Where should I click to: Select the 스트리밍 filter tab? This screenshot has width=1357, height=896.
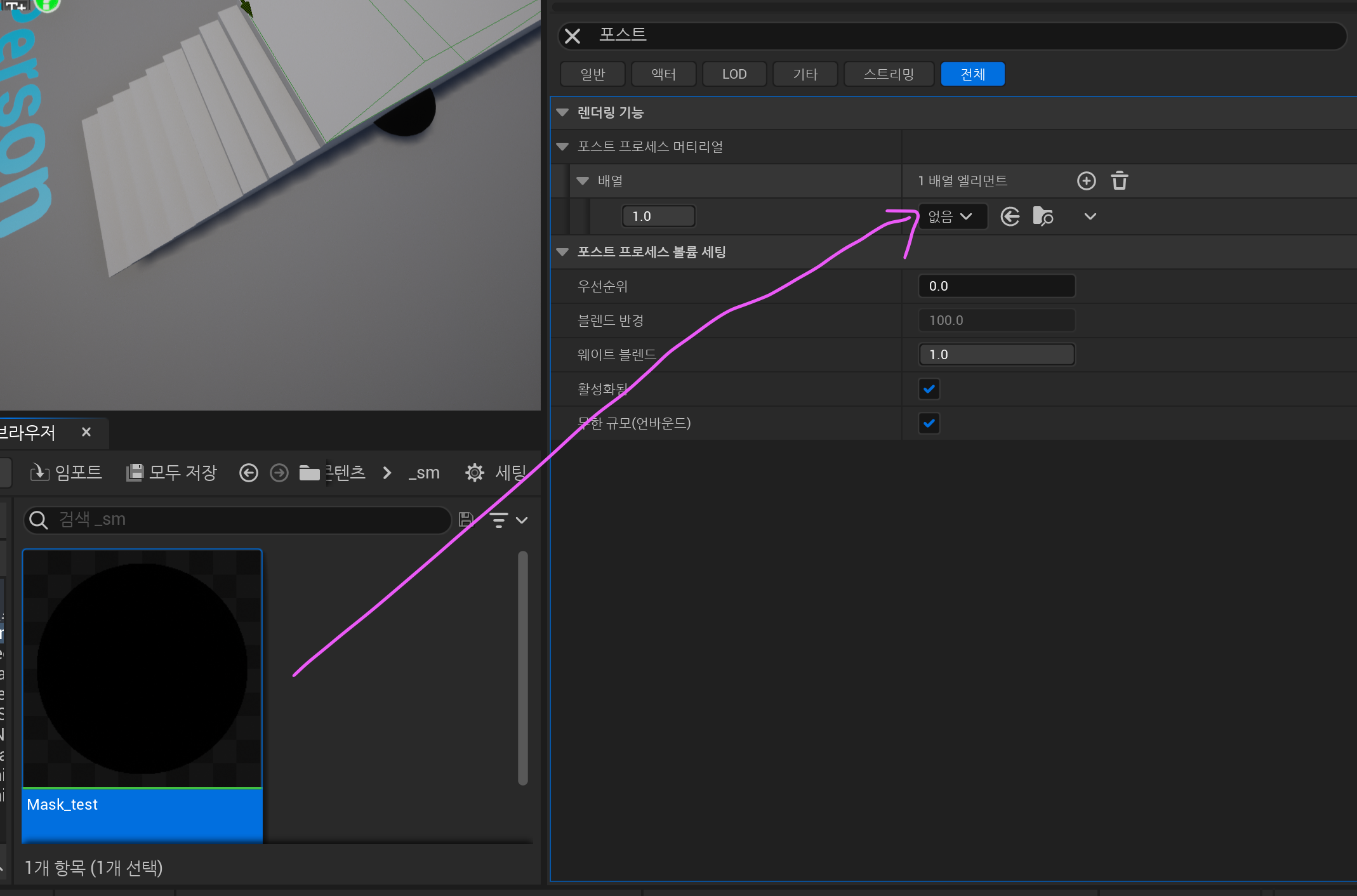point(889,74)
